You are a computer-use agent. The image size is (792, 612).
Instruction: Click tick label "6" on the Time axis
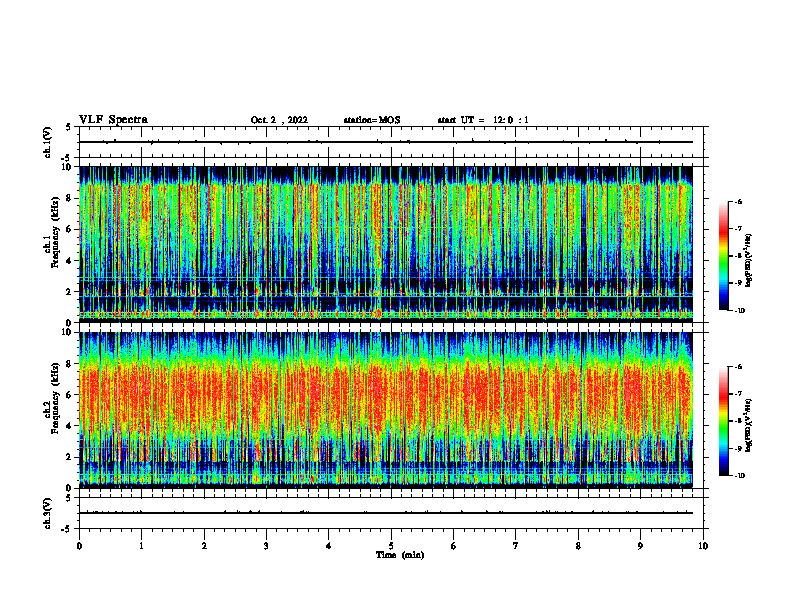tap(454, 546)
